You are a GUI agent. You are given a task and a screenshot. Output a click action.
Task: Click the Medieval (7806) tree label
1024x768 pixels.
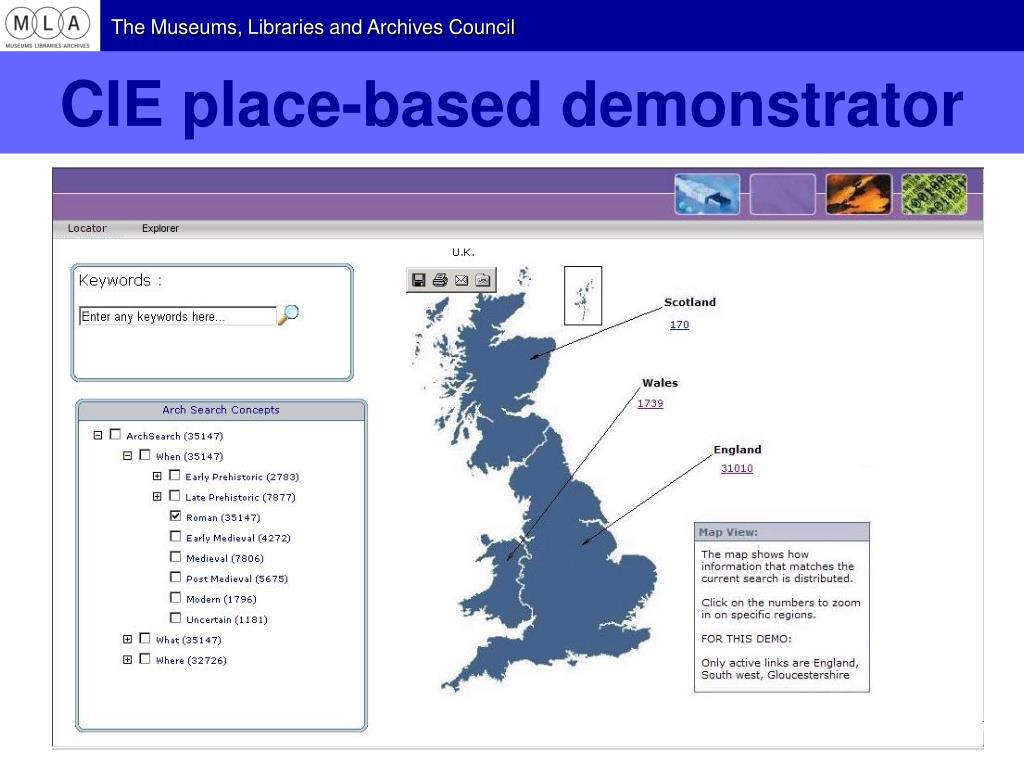(x=225, y=558)
